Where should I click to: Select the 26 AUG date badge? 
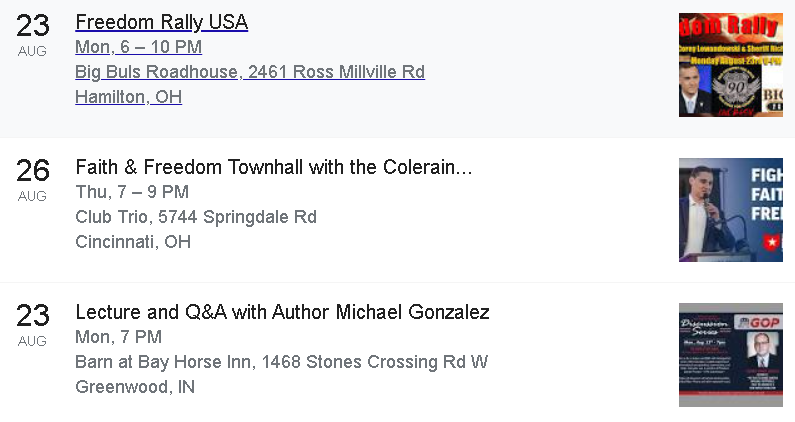32,180
